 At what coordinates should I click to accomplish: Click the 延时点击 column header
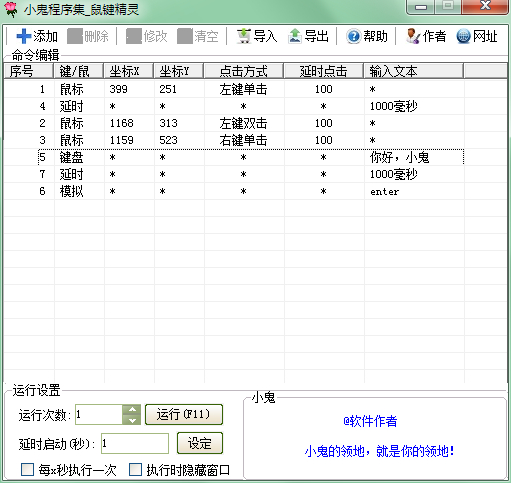pyautogui.click(x=324, y=71)
